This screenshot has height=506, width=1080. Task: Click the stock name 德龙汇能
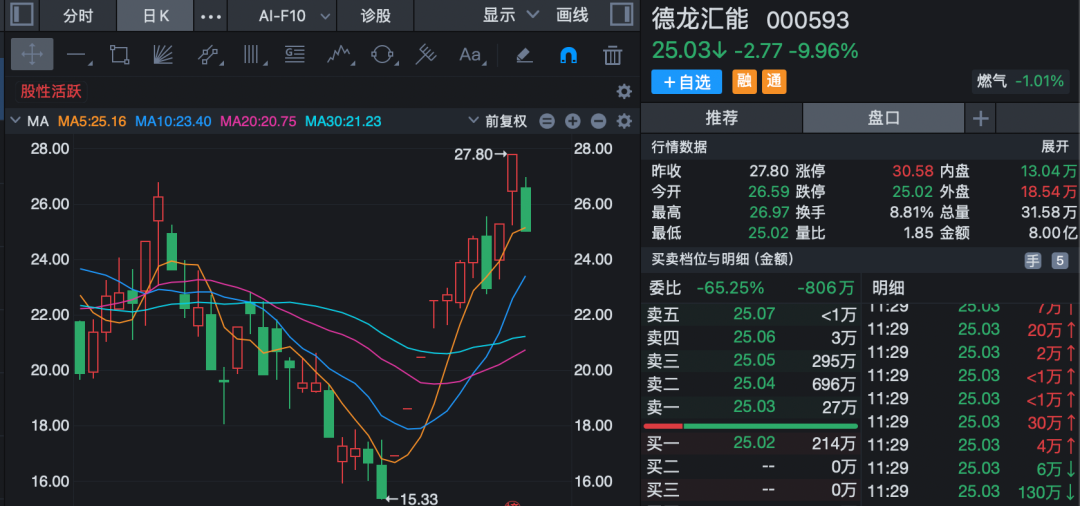pos(700,19)
